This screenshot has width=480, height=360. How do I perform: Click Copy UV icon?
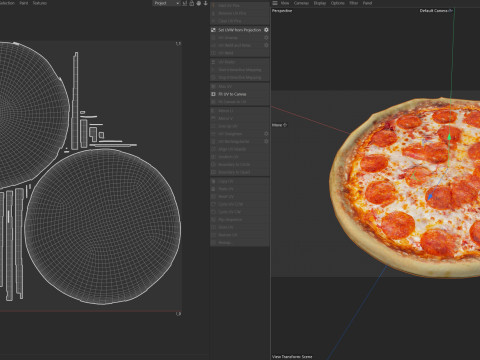(x=213, y=181)
